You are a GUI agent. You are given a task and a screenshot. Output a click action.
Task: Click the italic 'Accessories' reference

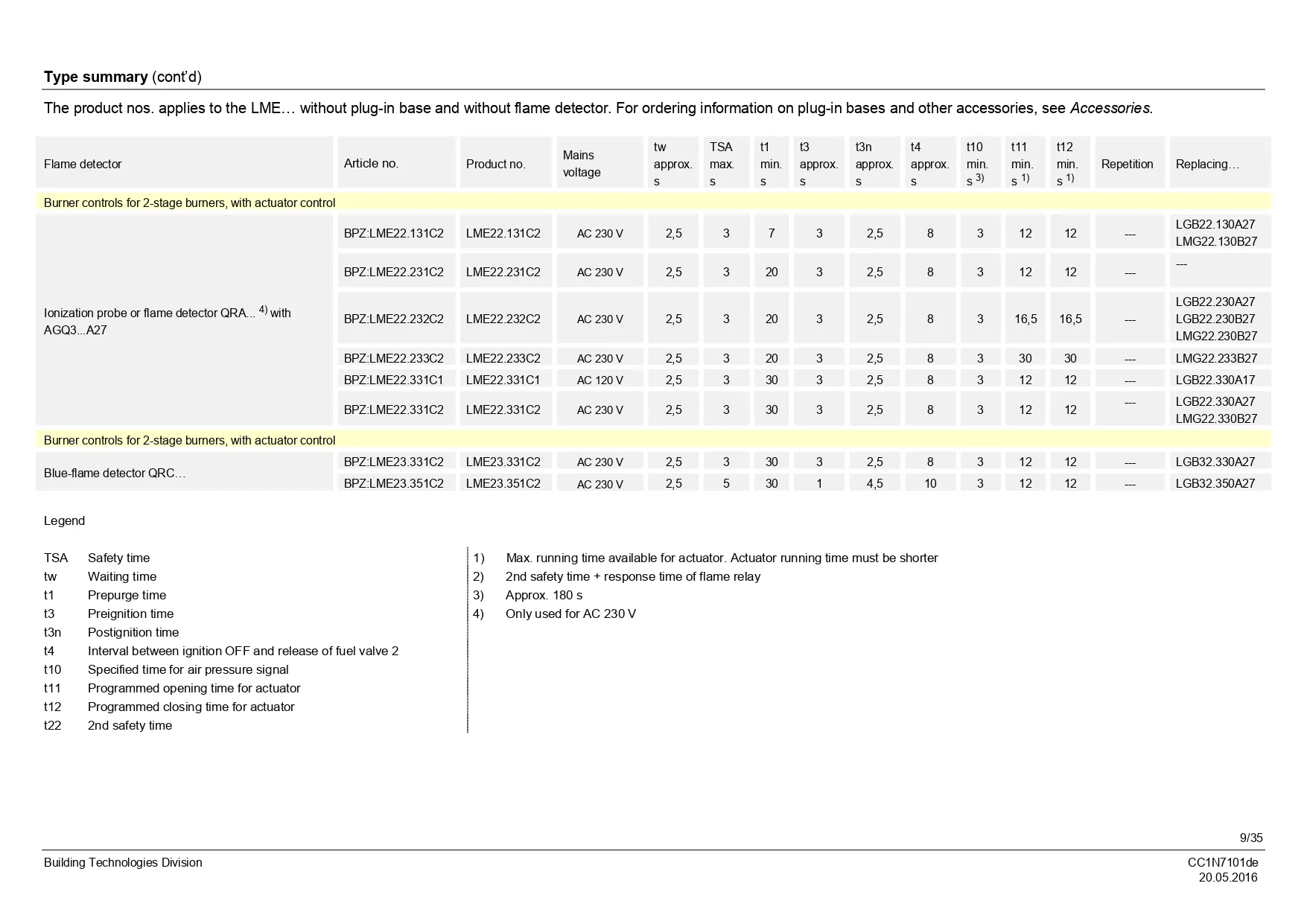coord(1110,108)
